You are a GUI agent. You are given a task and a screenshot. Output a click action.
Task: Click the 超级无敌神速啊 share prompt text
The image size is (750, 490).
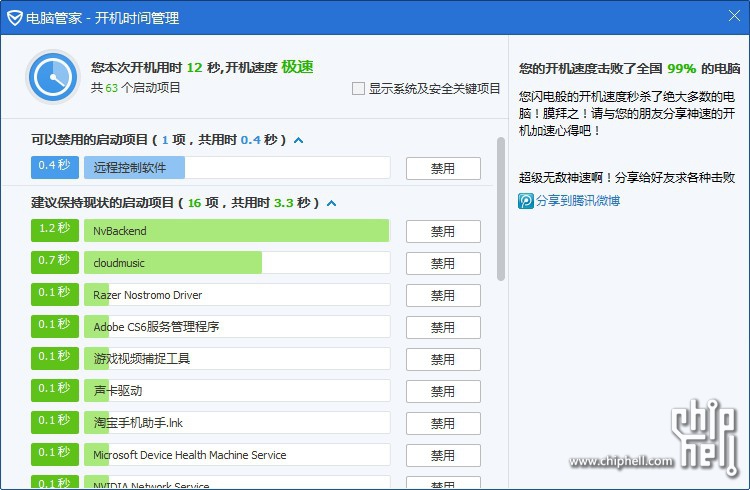tap(627, 178)
